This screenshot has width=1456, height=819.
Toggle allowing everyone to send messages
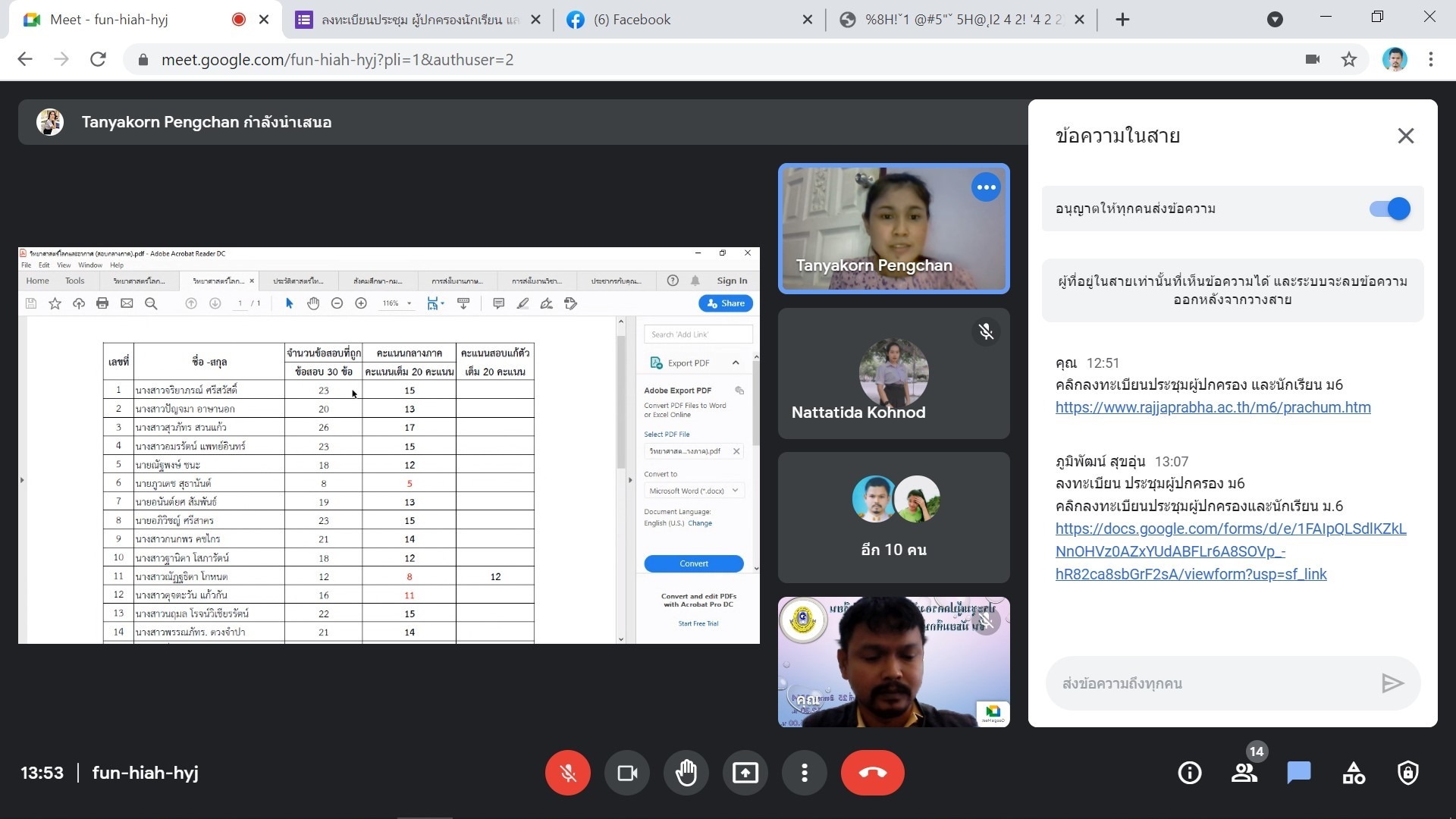[x=1390, y=209]
